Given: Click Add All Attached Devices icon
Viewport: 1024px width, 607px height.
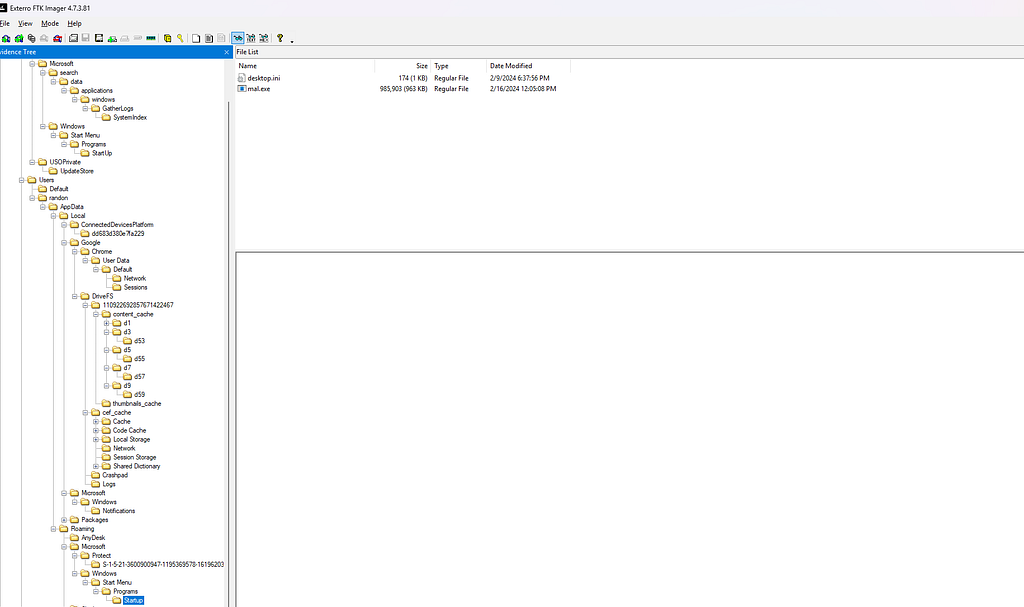Looking at the screenshot, I should tap(19, 38).
